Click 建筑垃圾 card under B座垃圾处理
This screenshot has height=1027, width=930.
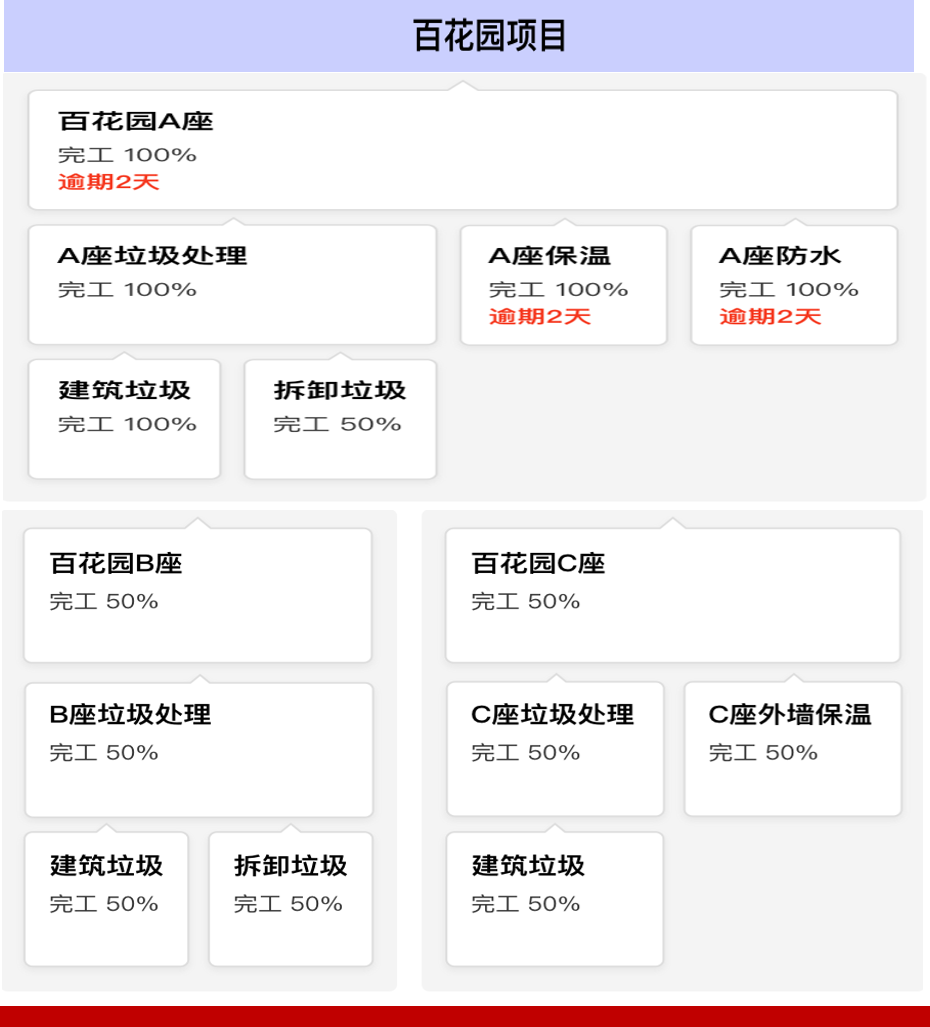106,899
